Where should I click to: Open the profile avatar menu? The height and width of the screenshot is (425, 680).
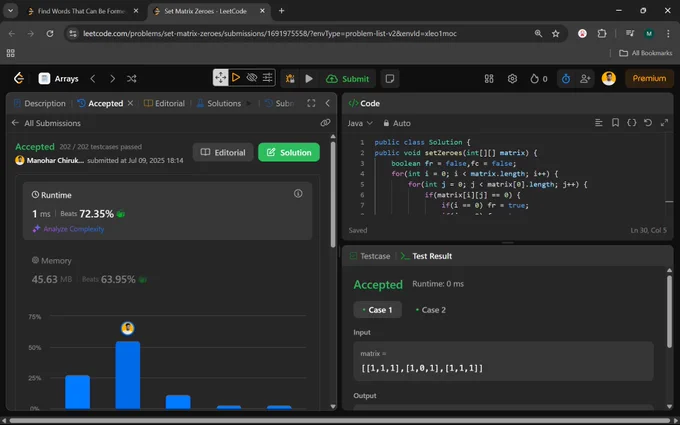point(608,78)
